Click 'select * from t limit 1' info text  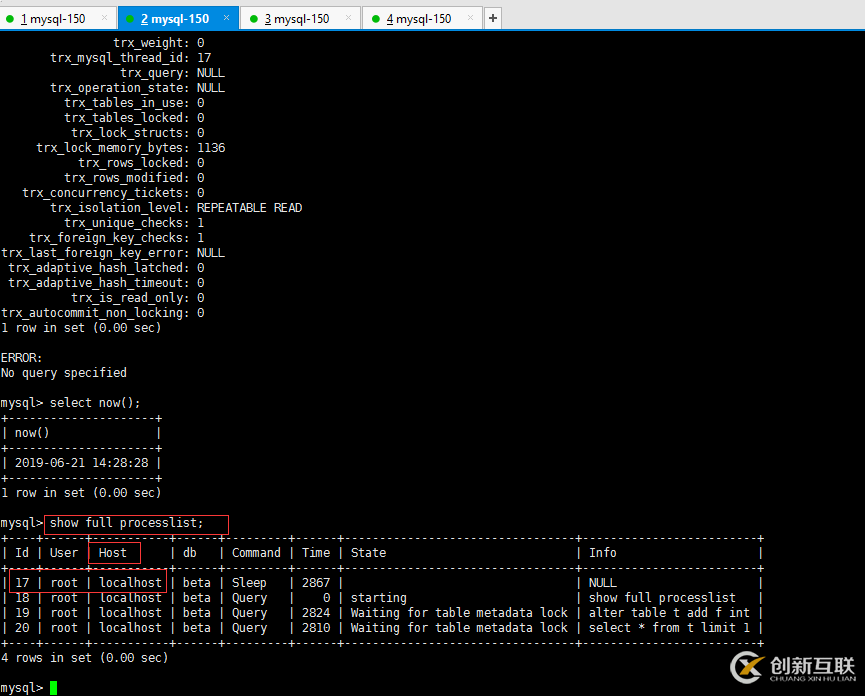669,628
